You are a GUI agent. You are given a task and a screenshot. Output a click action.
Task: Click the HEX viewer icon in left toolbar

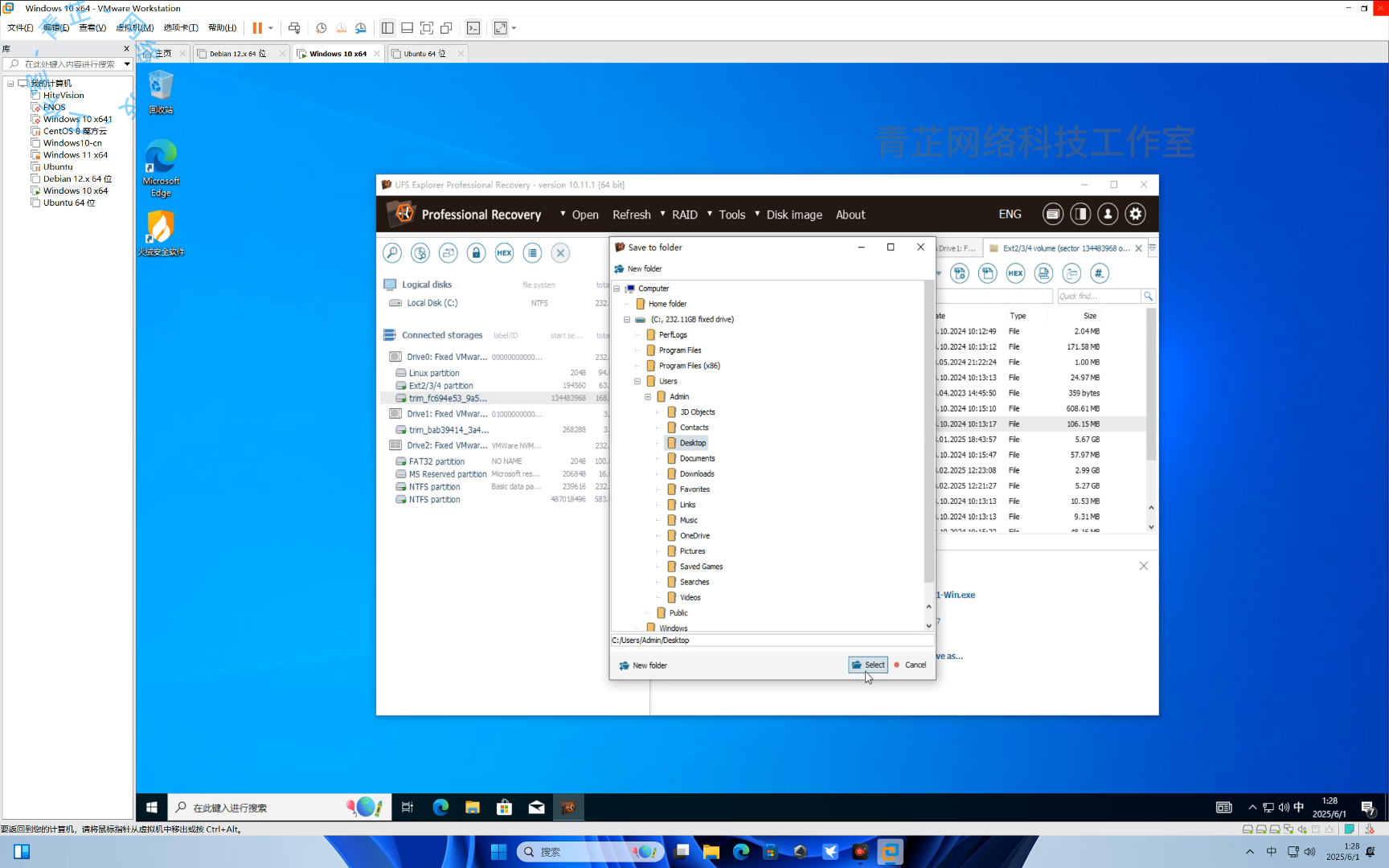pos(504,253)
